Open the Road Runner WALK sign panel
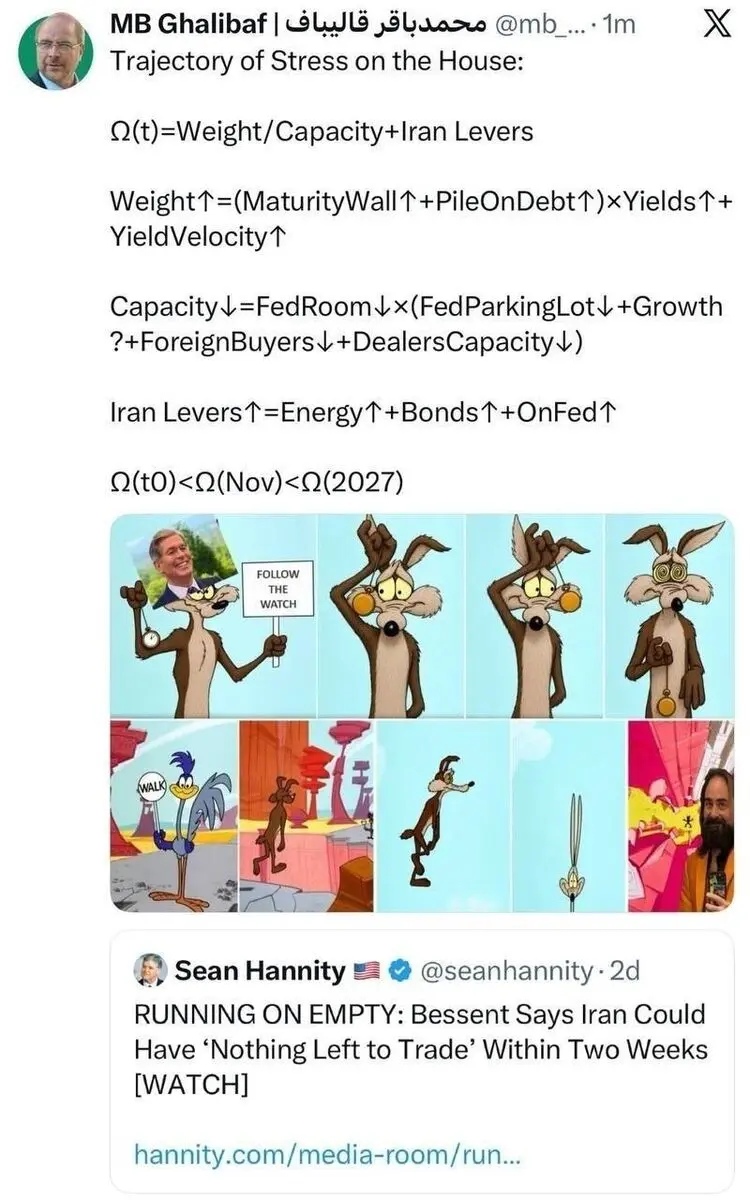750x1200 pixels. coord(173,815)
